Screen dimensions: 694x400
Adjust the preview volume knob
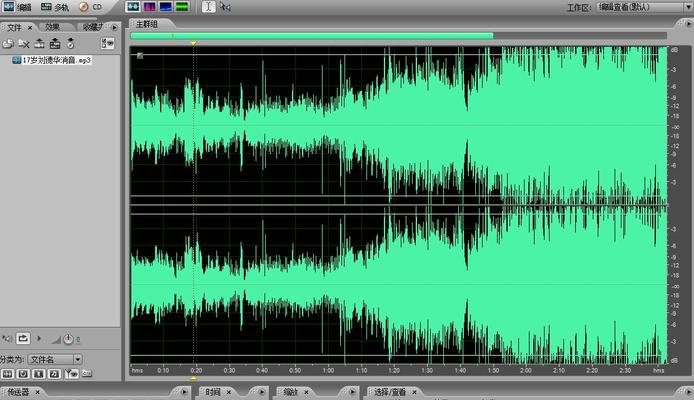click(68, 339)
